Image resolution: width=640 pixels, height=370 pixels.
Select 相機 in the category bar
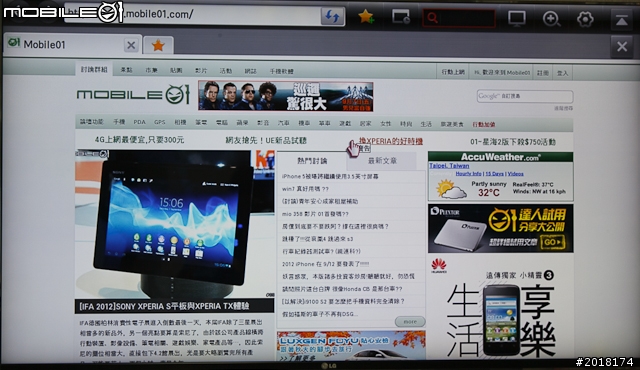(x=180, y=122)
